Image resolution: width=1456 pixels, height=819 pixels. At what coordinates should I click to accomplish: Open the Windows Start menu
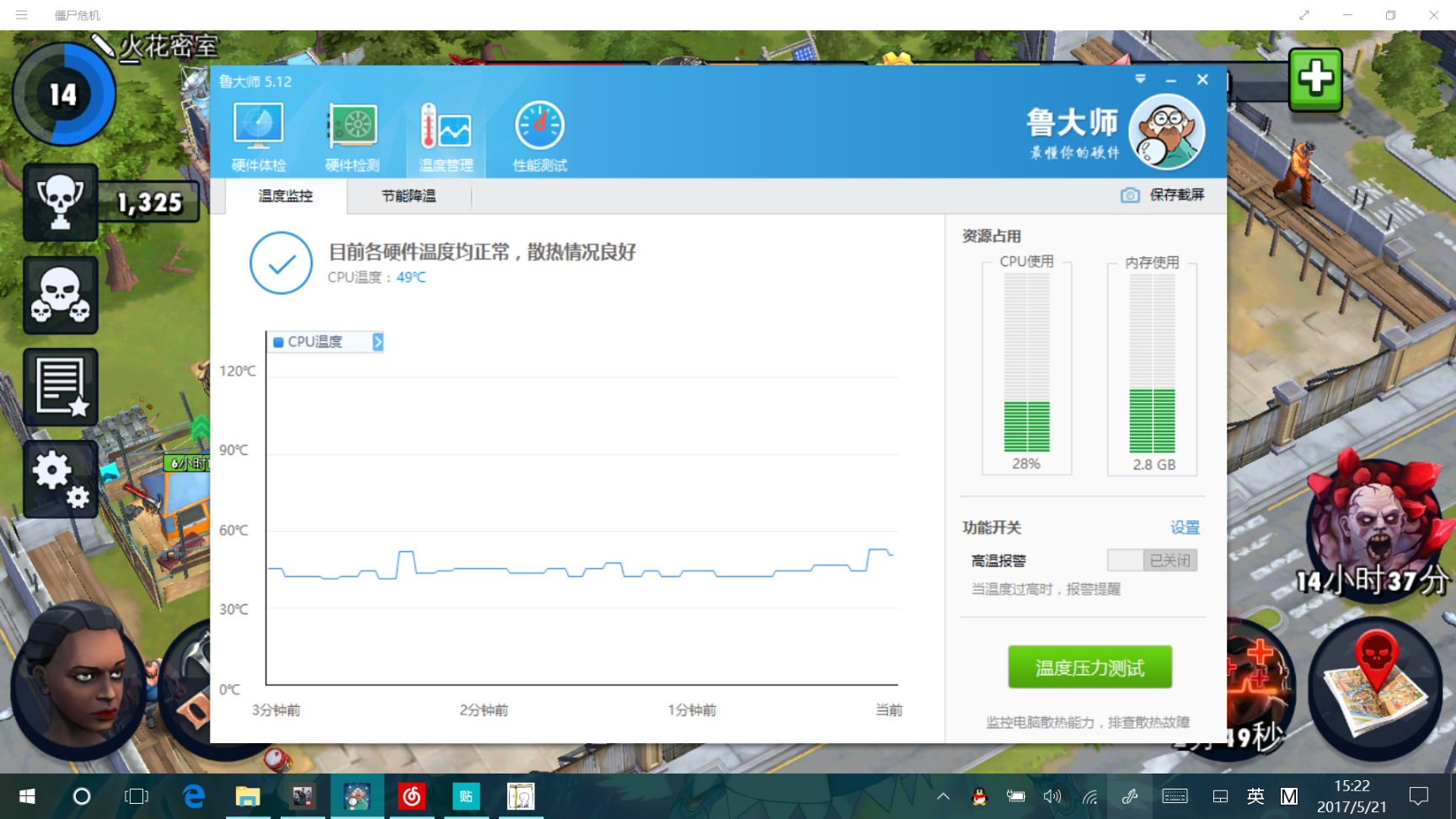[x=27, y=796]
